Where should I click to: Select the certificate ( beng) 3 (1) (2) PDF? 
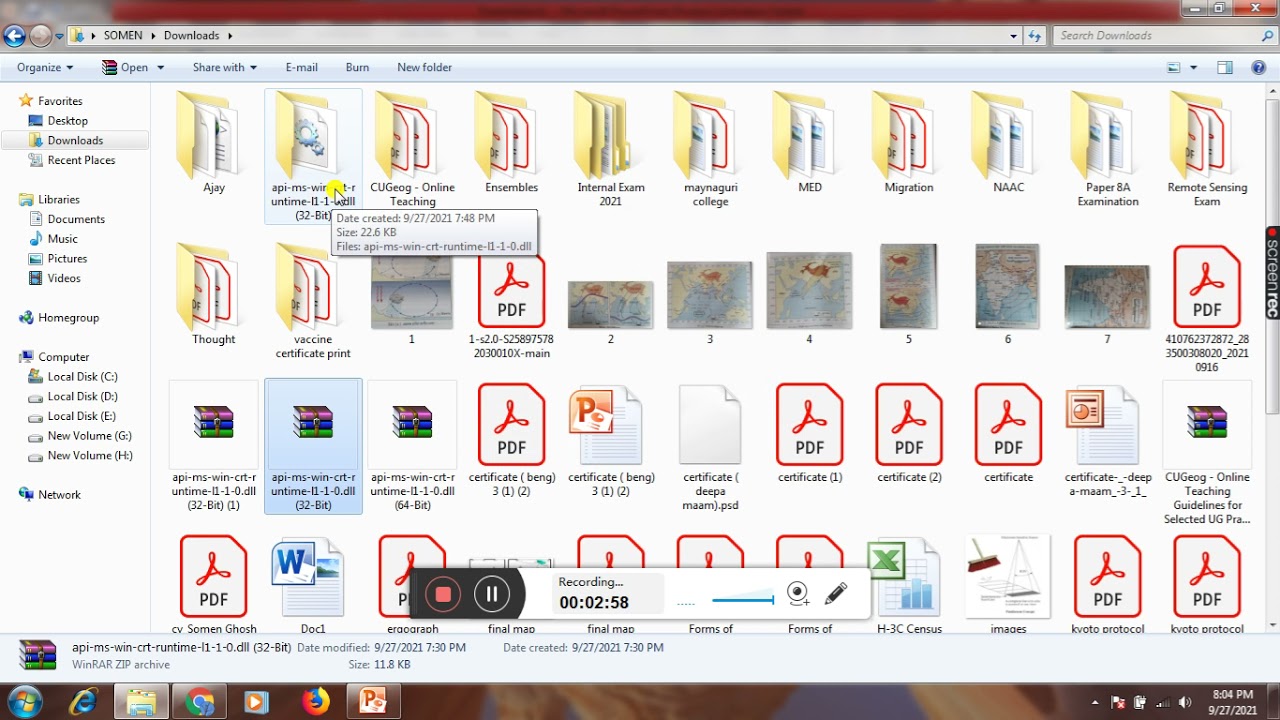coord(511,439)
